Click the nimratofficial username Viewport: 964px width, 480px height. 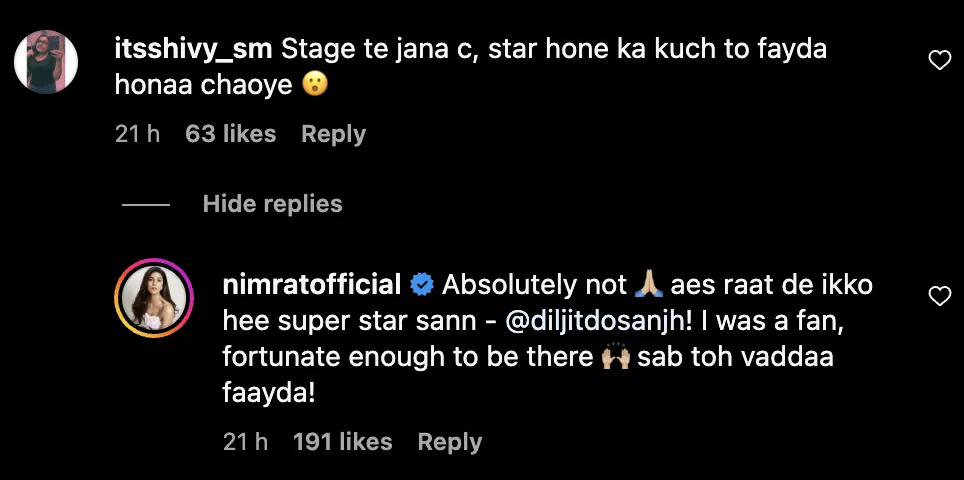(315, 285)
